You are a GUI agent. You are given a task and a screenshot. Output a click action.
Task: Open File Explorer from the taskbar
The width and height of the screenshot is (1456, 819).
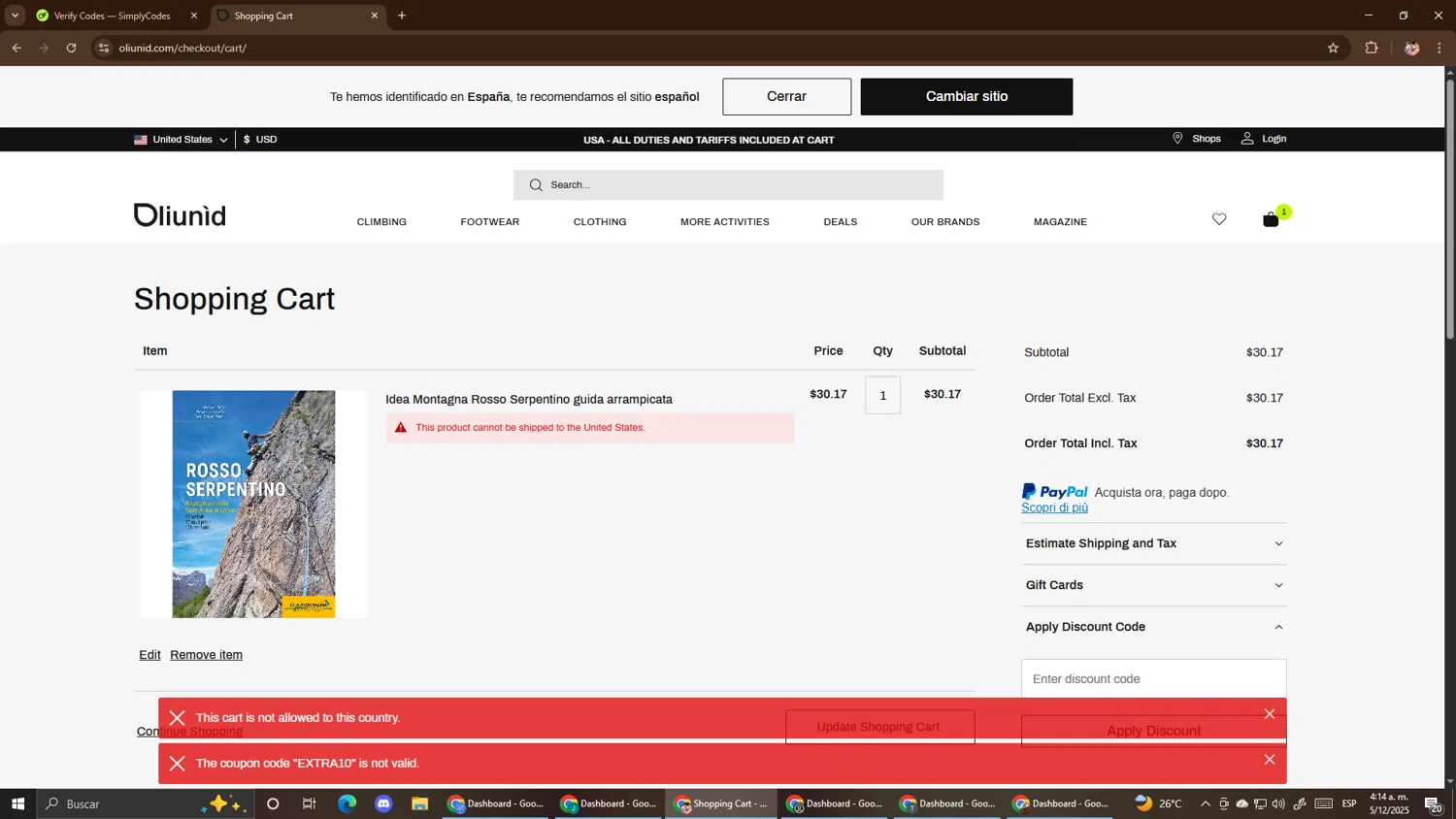[419, 803]
